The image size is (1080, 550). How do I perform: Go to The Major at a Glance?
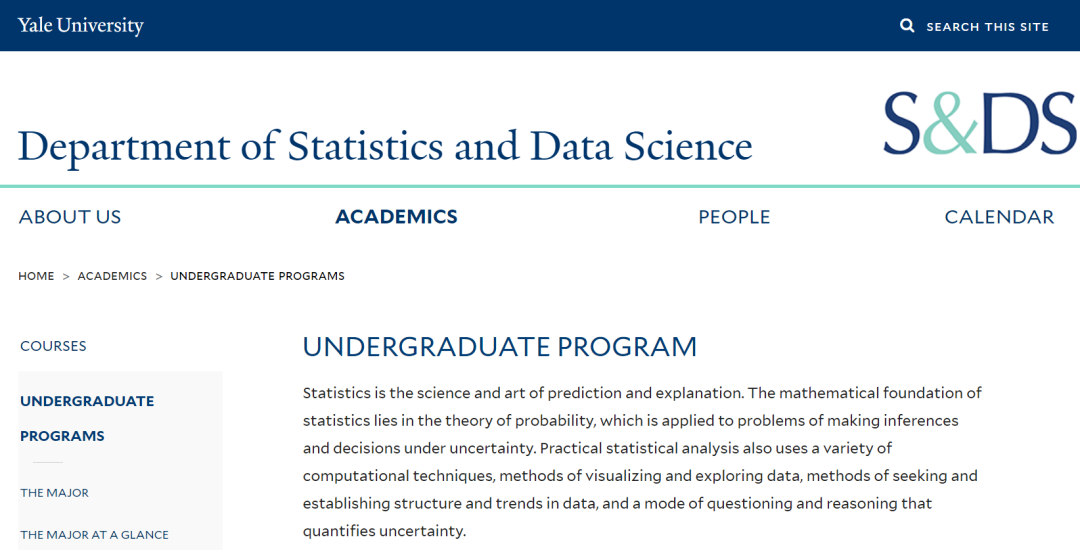[x=94, y=535]
